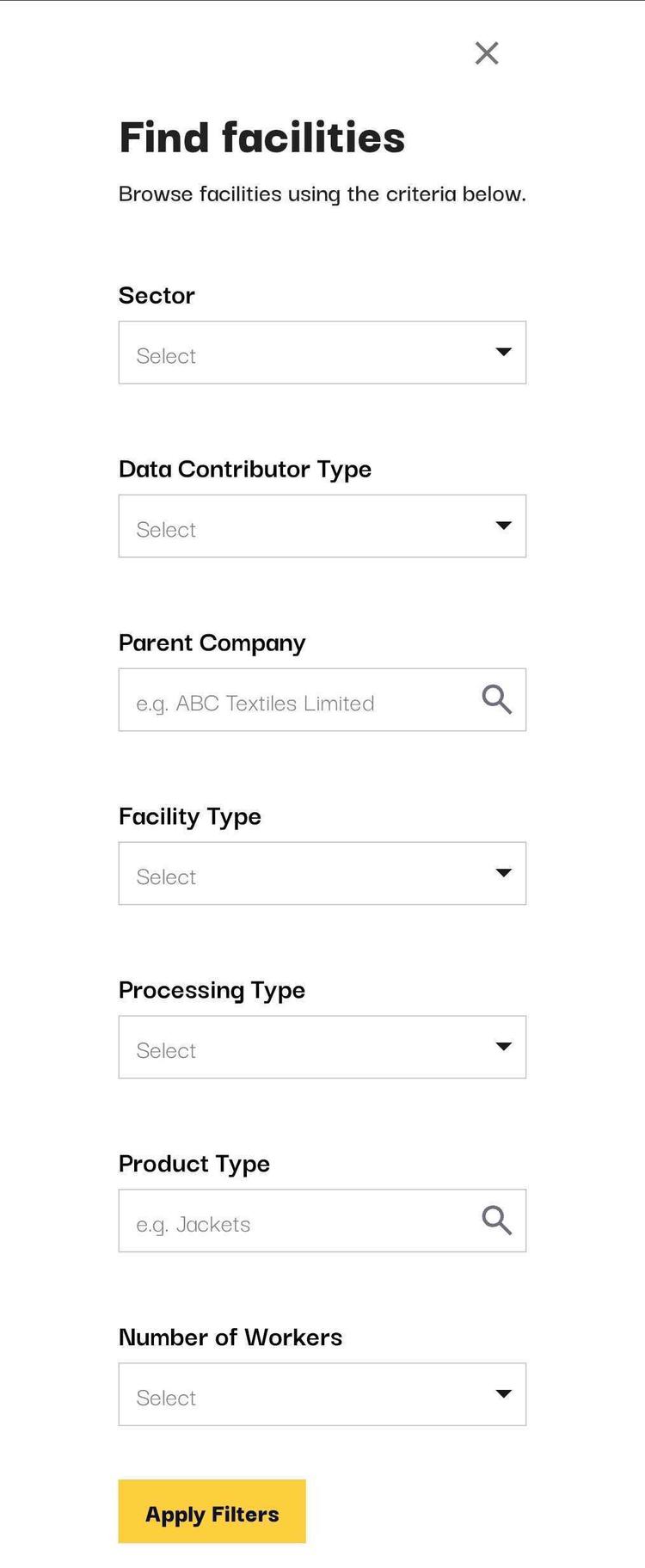Click the Sector dropdown arrow
Image resolution: width=645 pixels, height=1568 pixels.
504,352
